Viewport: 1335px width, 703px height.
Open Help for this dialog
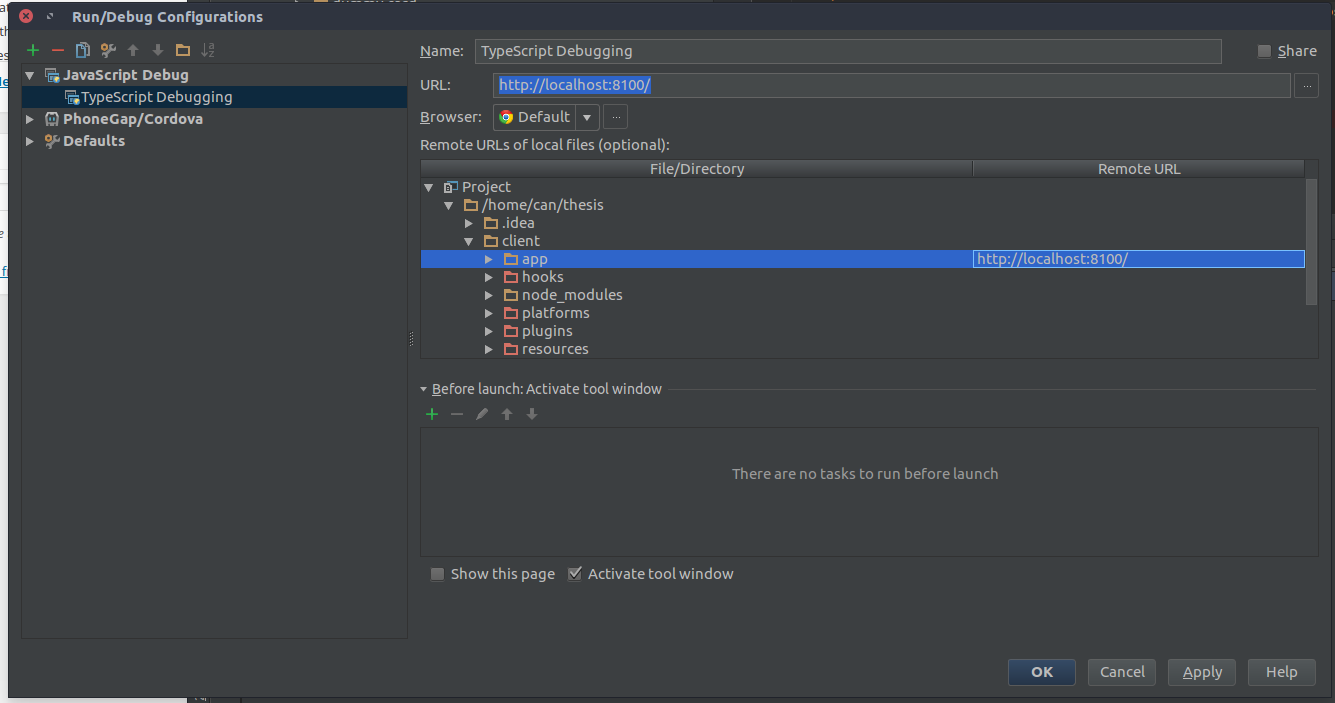pyautogui.click(x=1281, y=672)
